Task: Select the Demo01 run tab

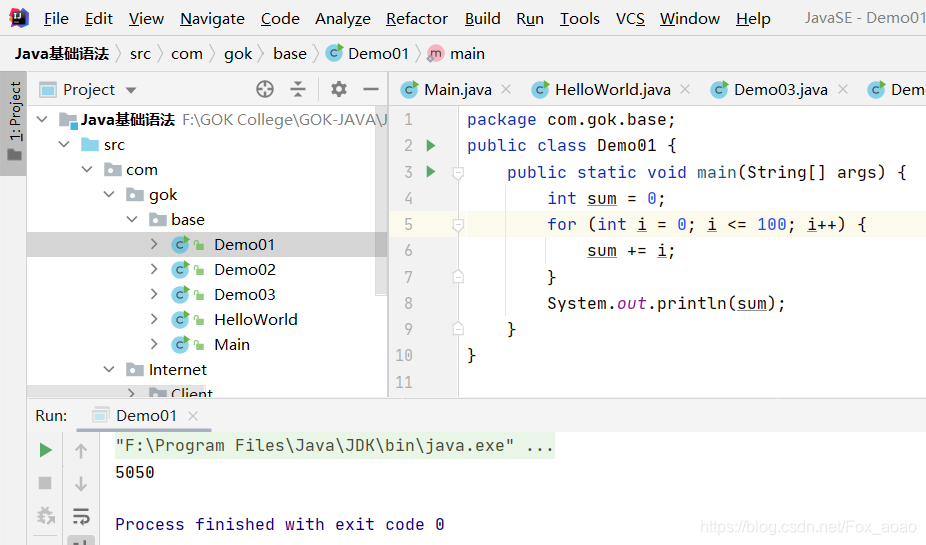Action: (146, 416)
